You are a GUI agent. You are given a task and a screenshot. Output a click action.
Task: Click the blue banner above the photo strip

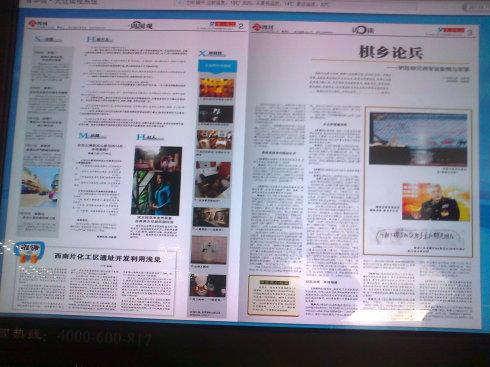point(218,66)
